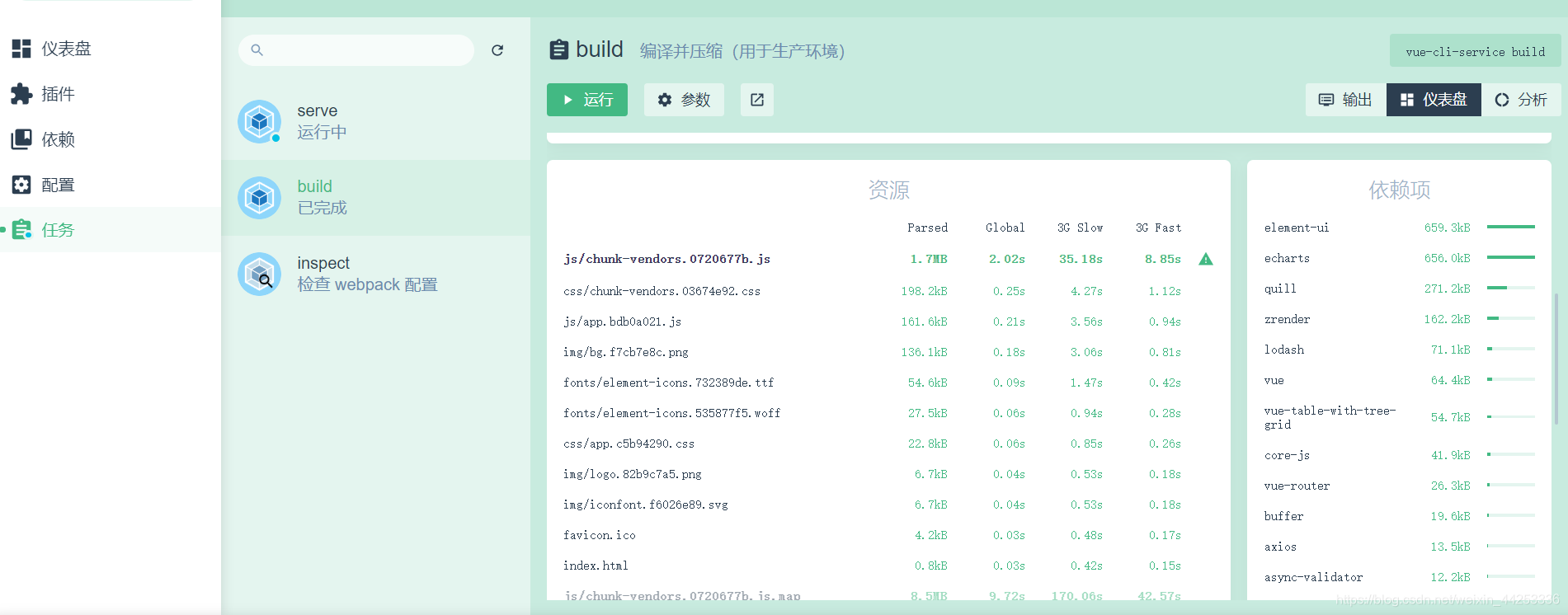Click the zrender dependency entry
Viewport: 1568px width, 615px height.
click(1399, 319)
